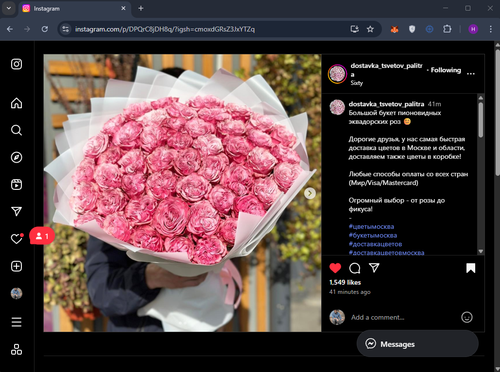Bookmark this page with star icon

click(x=370, y=29)
